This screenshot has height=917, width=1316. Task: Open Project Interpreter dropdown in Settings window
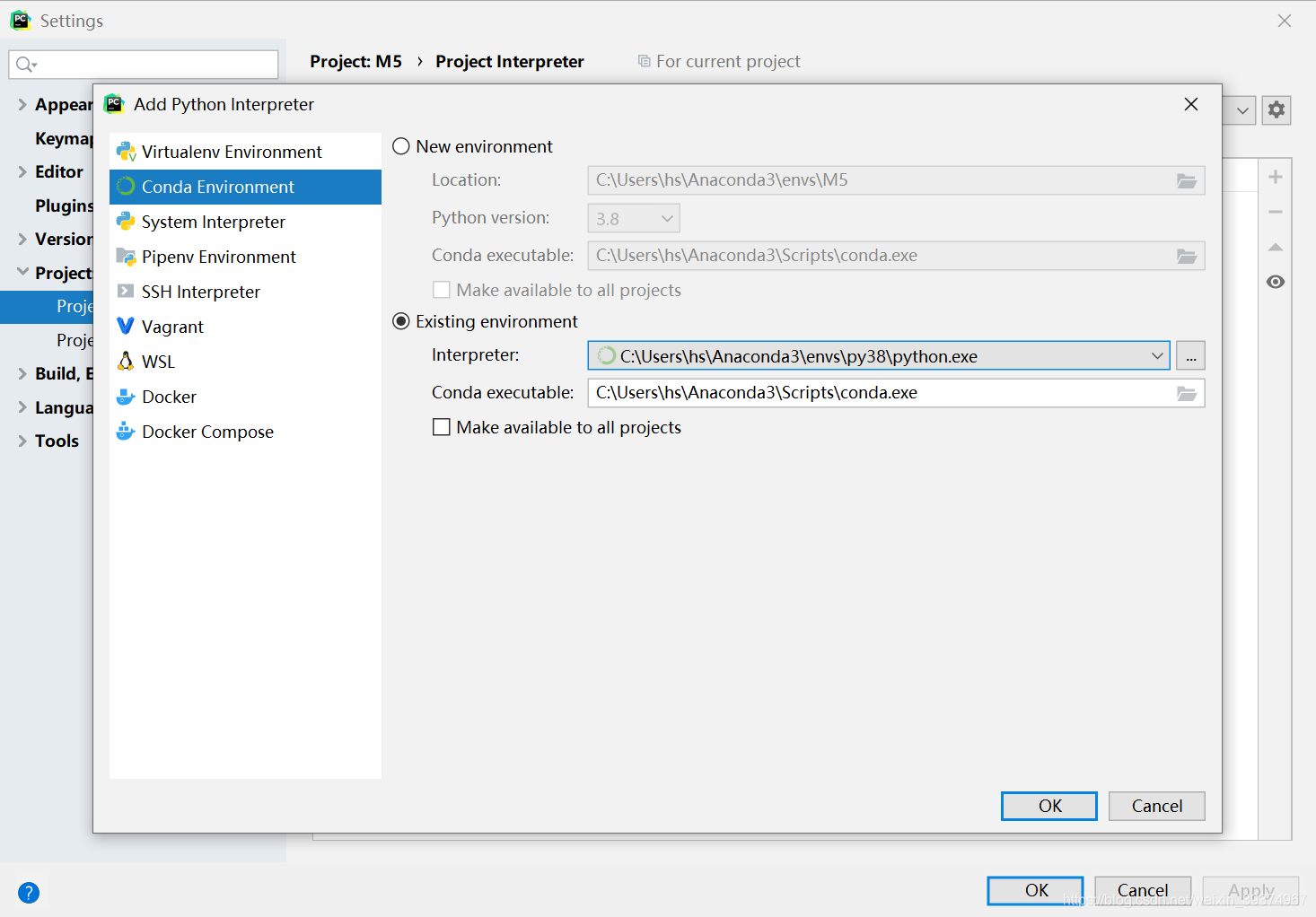(x=1242, y=111)
